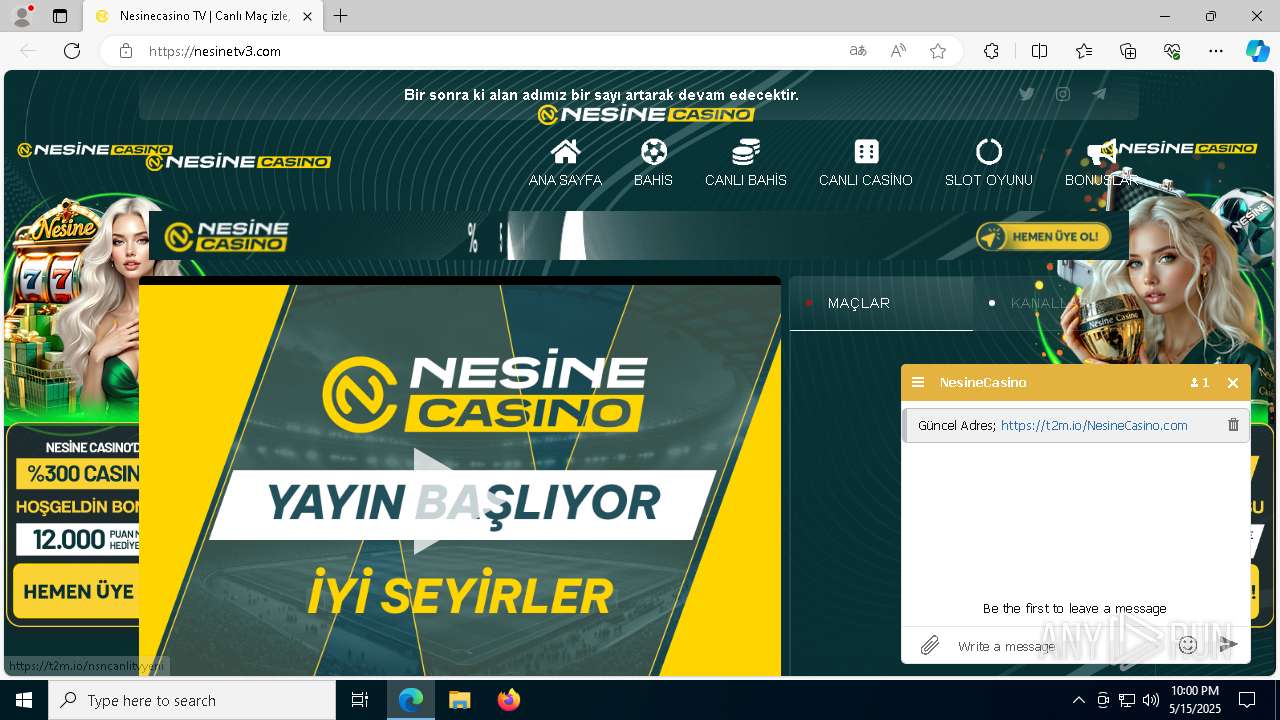Viewport: 1280px width, 720px height.
Task: Open File Explorer from taskbar
Action: (460, 700)
